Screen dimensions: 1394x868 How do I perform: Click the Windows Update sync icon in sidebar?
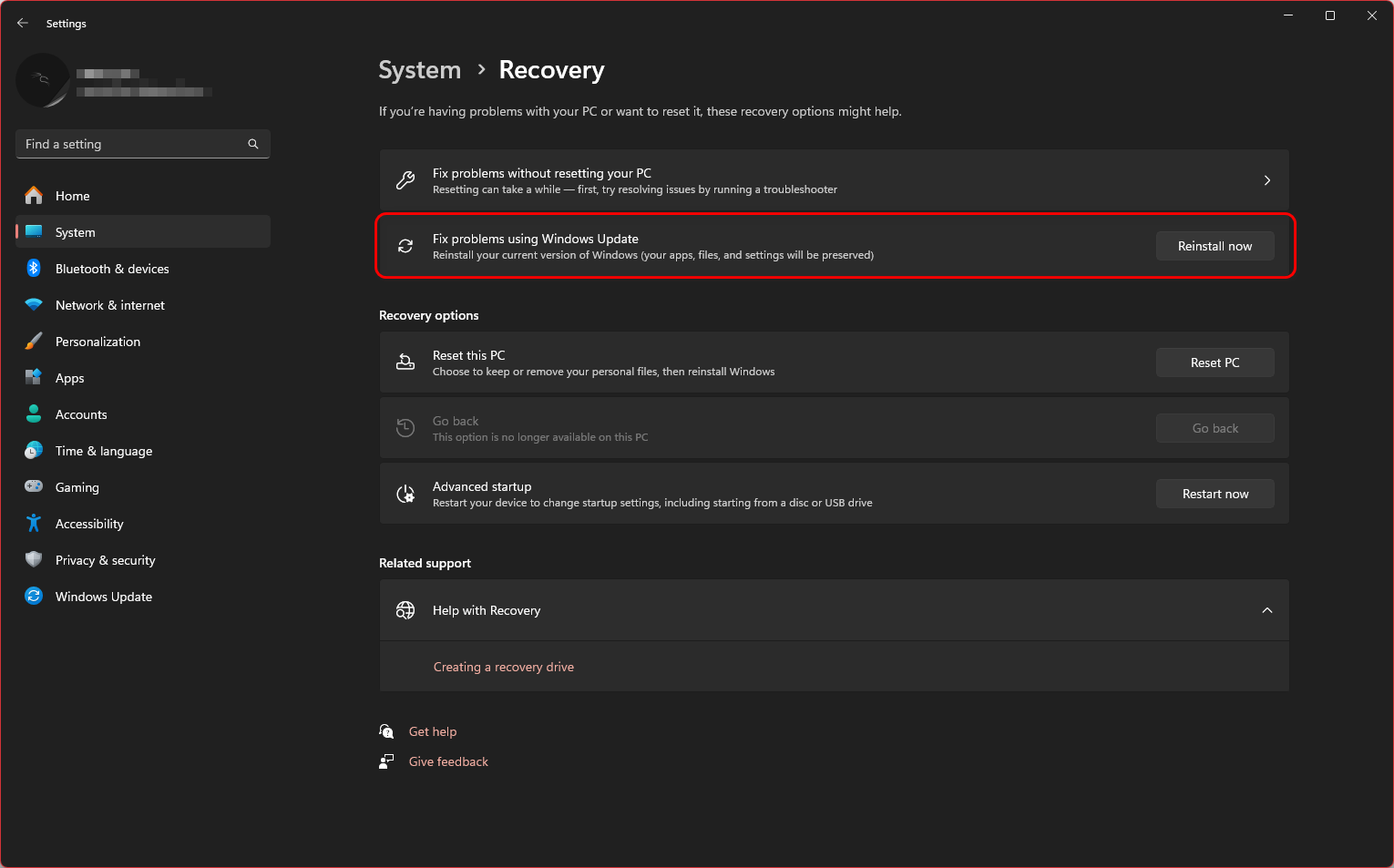pyautogui.click(x=34, y=597)
